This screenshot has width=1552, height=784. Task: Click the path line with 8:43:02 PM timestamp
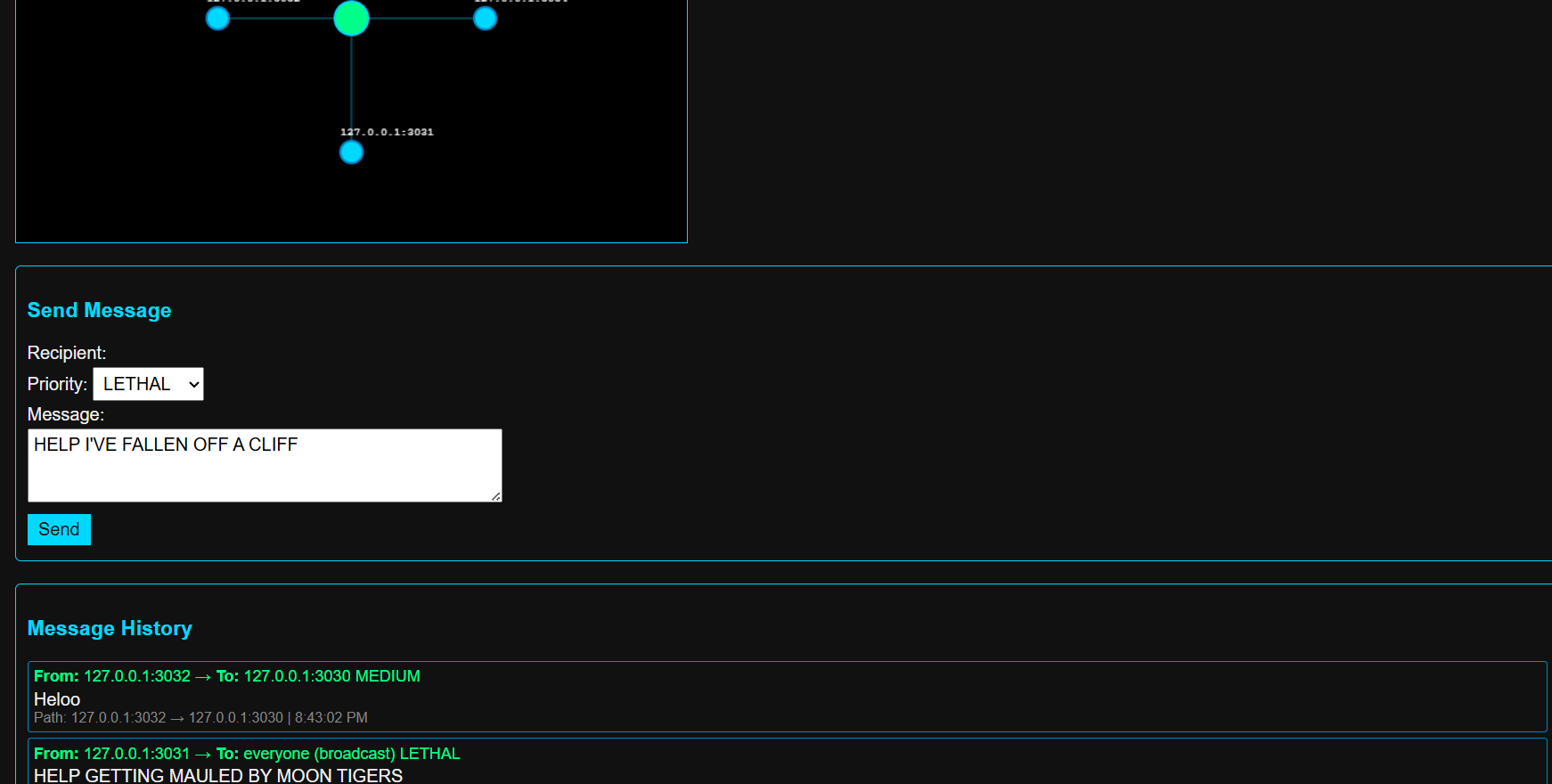click(200, 717)
